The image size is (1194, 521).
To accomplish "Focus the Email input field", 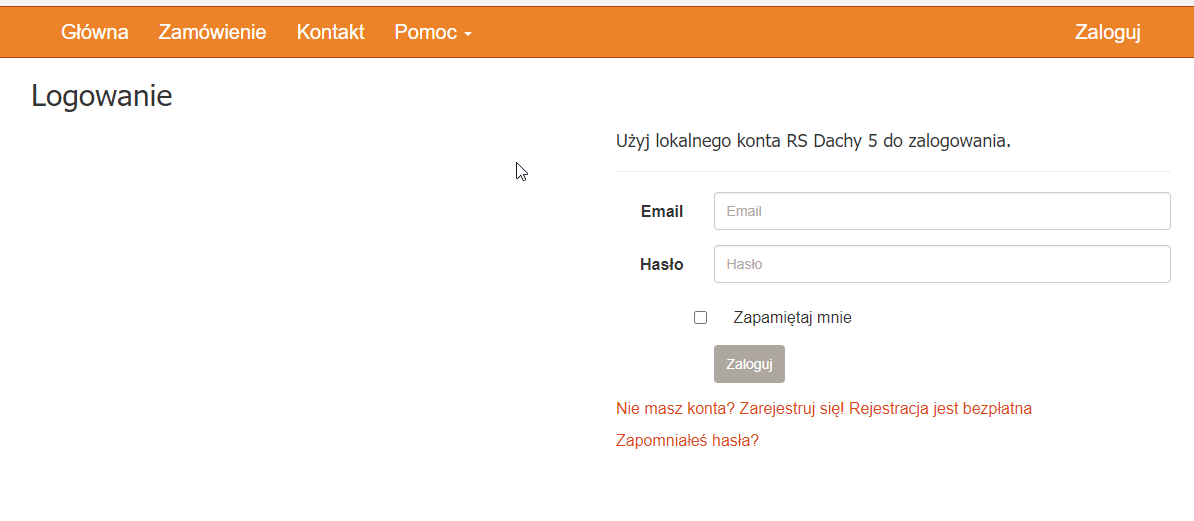I will [941, 211].
